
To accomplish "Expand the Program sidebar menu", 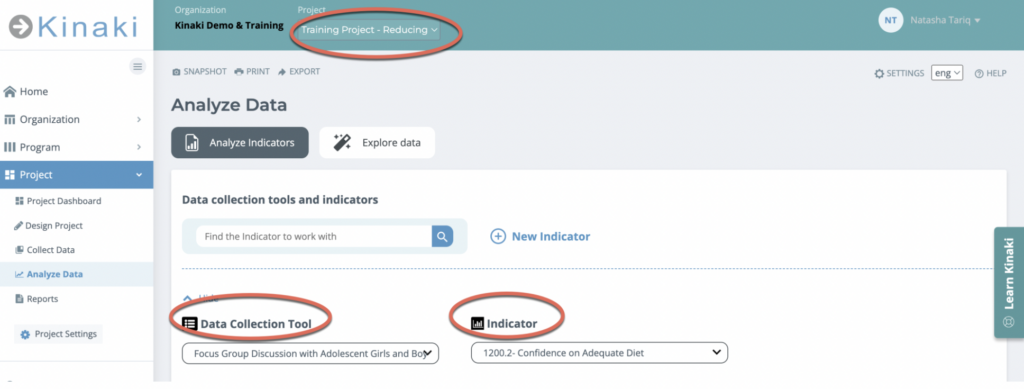I will 76,148.
